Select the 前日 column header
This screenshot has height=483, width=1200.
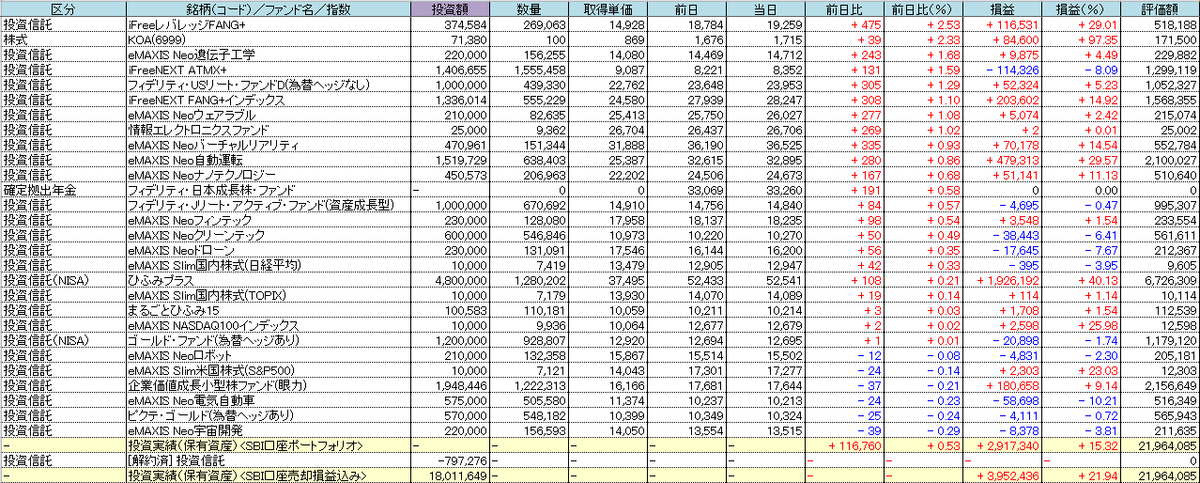(x=687, y=8)
